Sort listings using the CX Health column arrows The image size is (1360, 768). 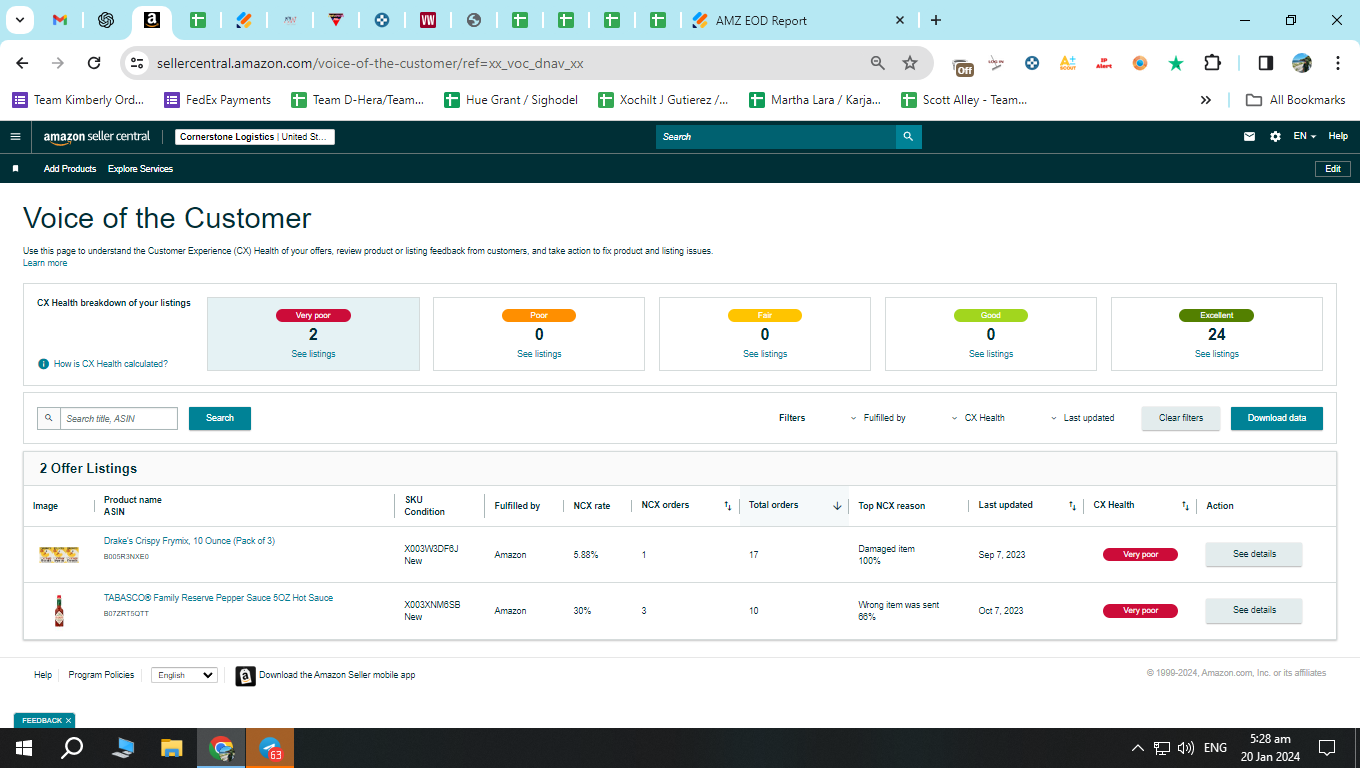(1185, 506)
